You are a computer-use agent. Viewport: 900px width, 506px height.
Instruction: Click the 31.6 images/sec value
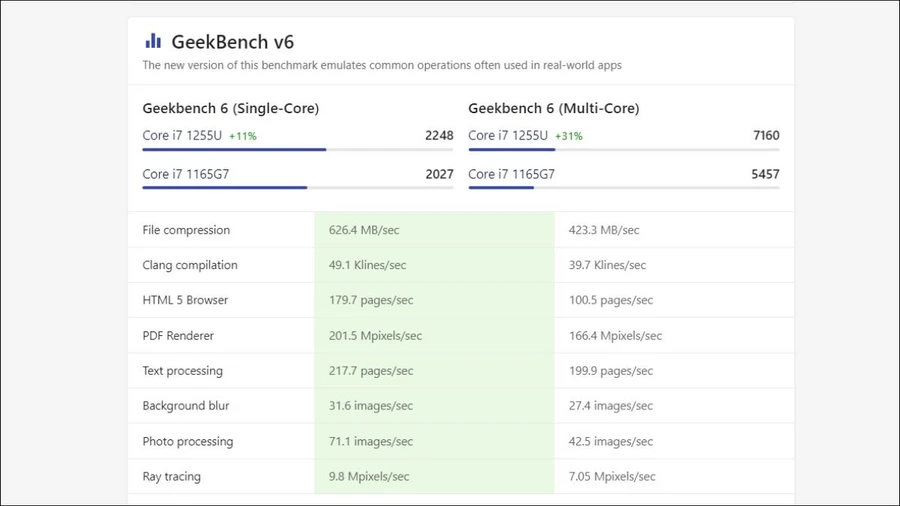(371, 406)
